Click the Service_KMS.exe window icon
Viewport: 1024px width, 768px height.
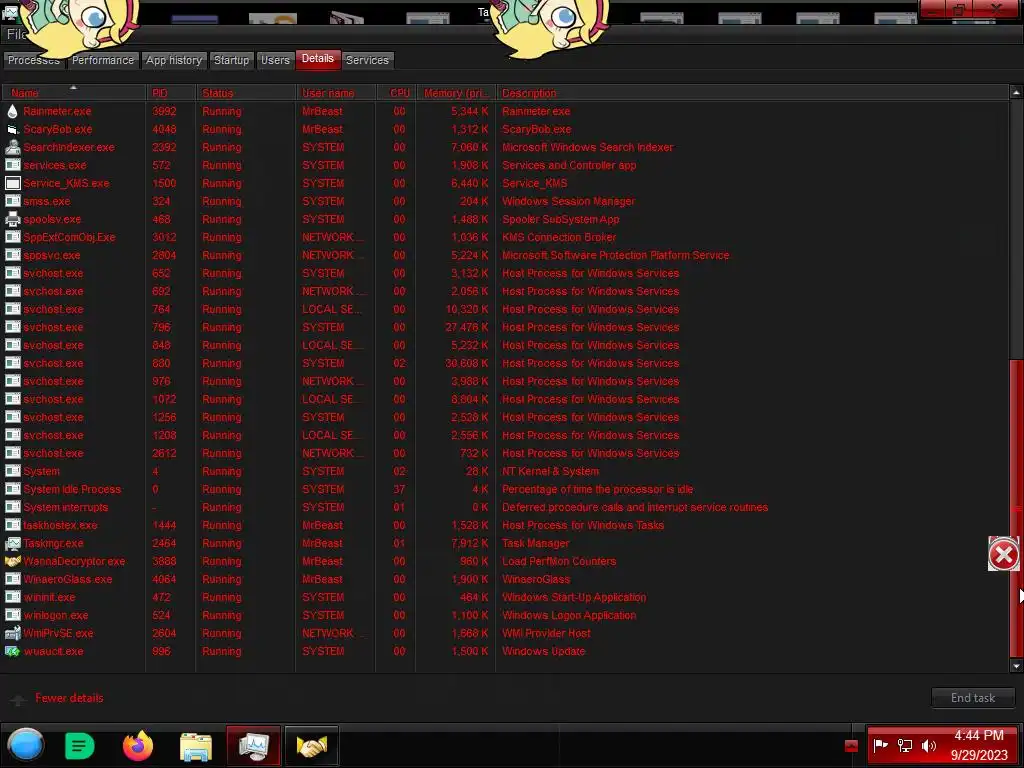click(12, 184)
